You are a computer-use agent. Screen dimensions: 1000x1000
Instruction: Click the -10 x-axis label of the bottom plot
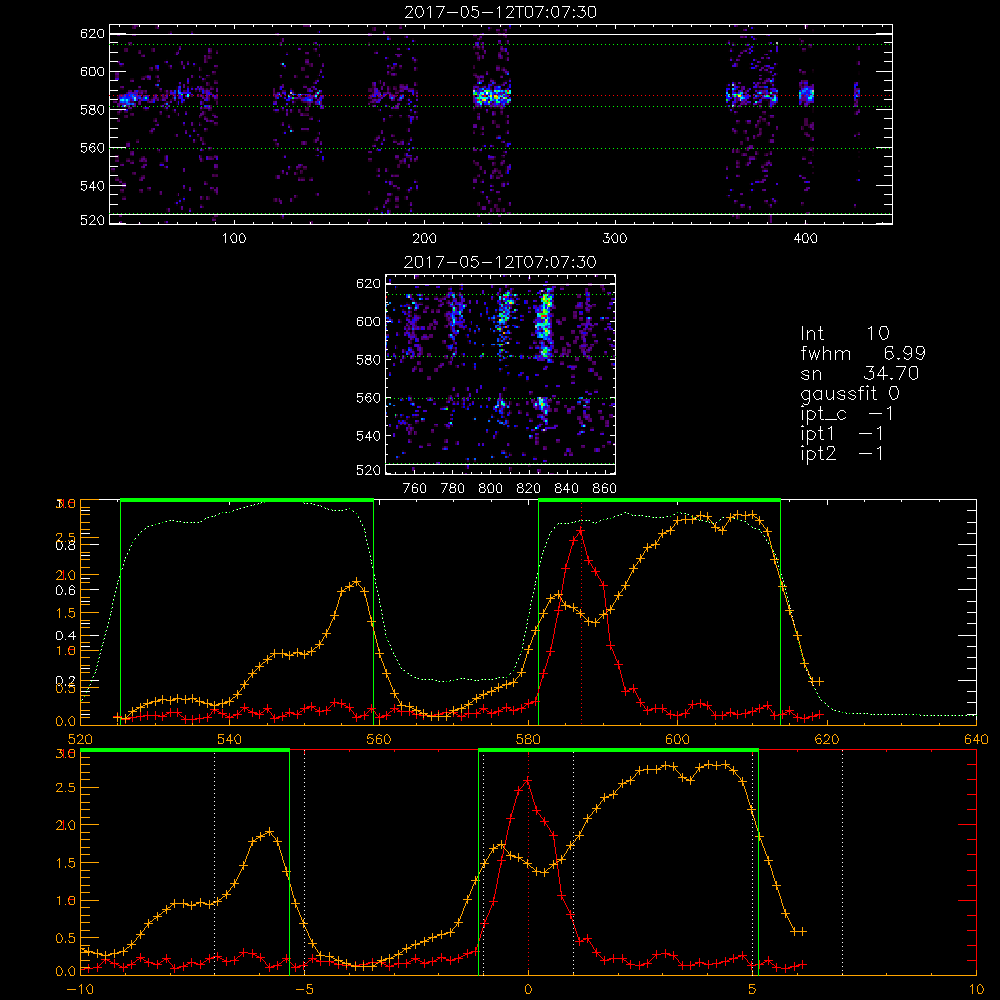(80, 990)
